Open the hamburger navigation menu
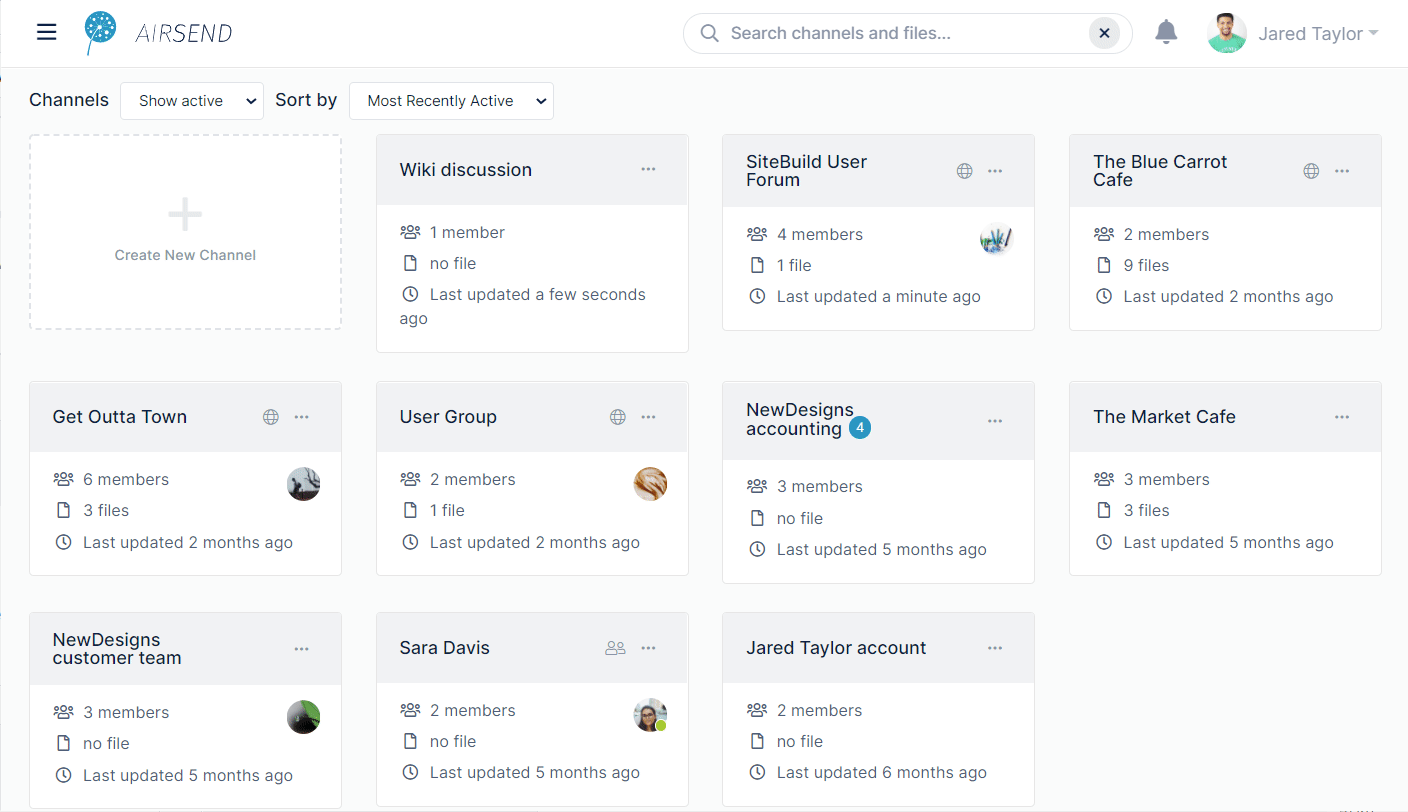 46,33
